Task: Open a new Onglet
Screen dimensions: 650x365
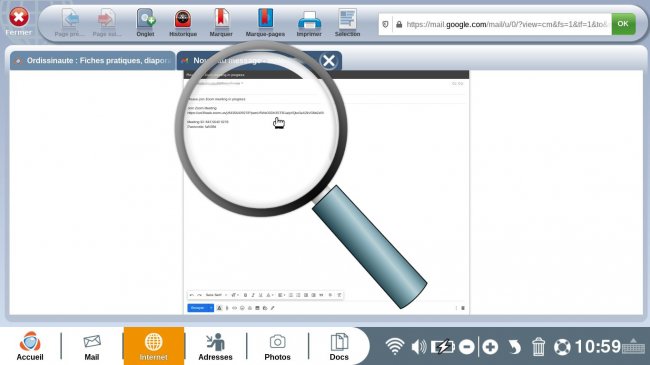Action: [x=146, y=23]
